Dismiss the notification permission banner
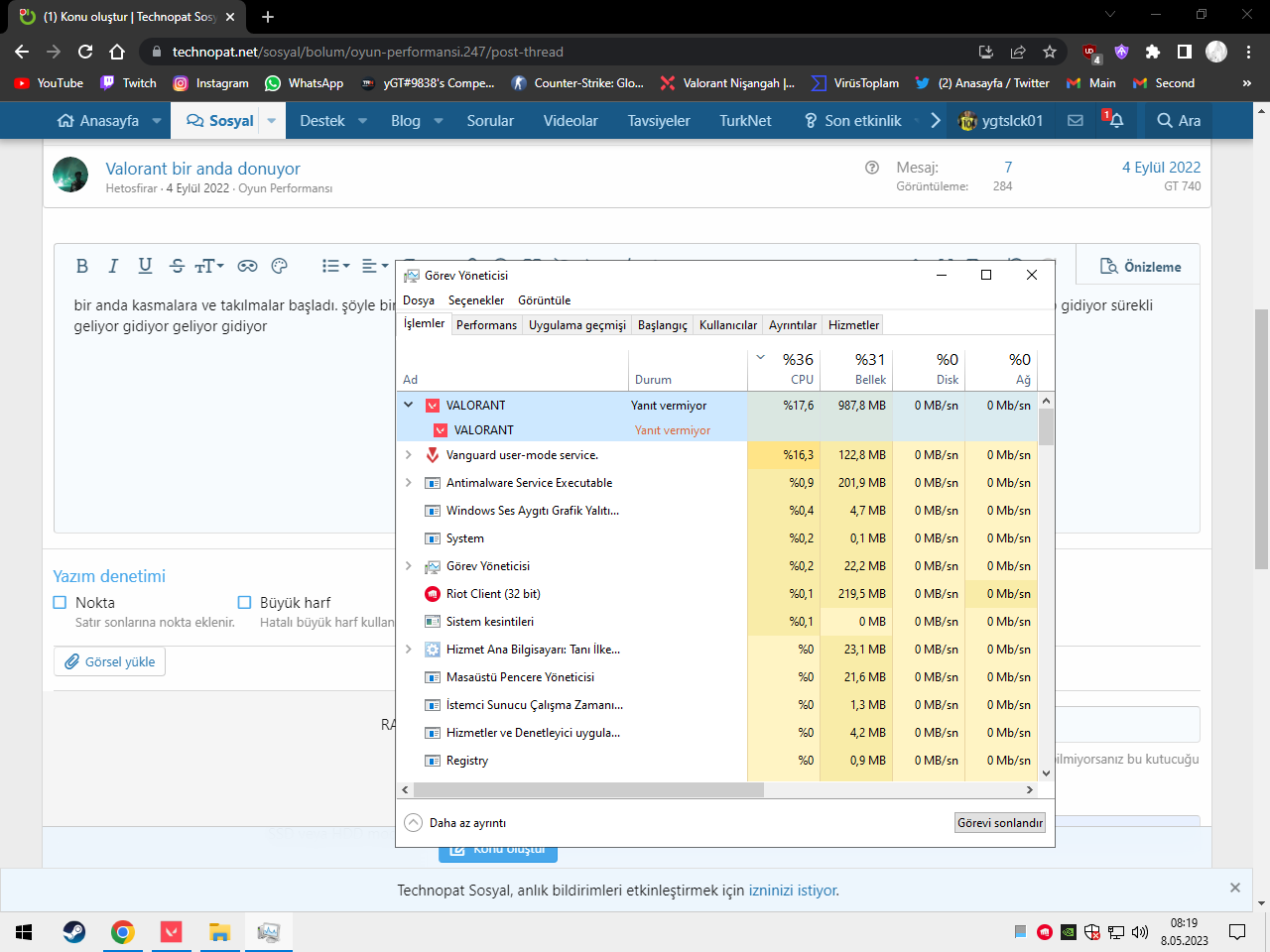Screen dimensions: 1270x952 pos(1235,888)
